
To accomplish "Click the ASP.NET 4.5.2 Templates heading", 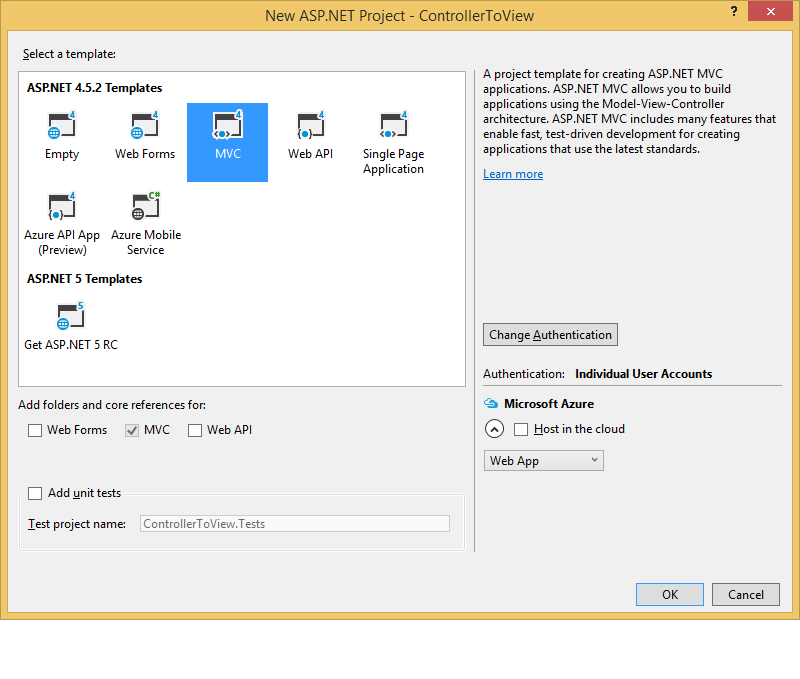I will (94, 88).
